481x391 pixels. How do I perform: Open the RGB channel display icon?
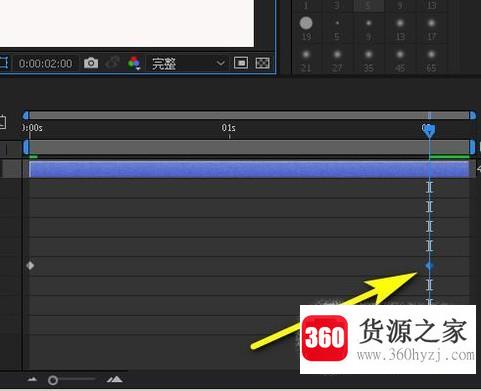point(134,63)
